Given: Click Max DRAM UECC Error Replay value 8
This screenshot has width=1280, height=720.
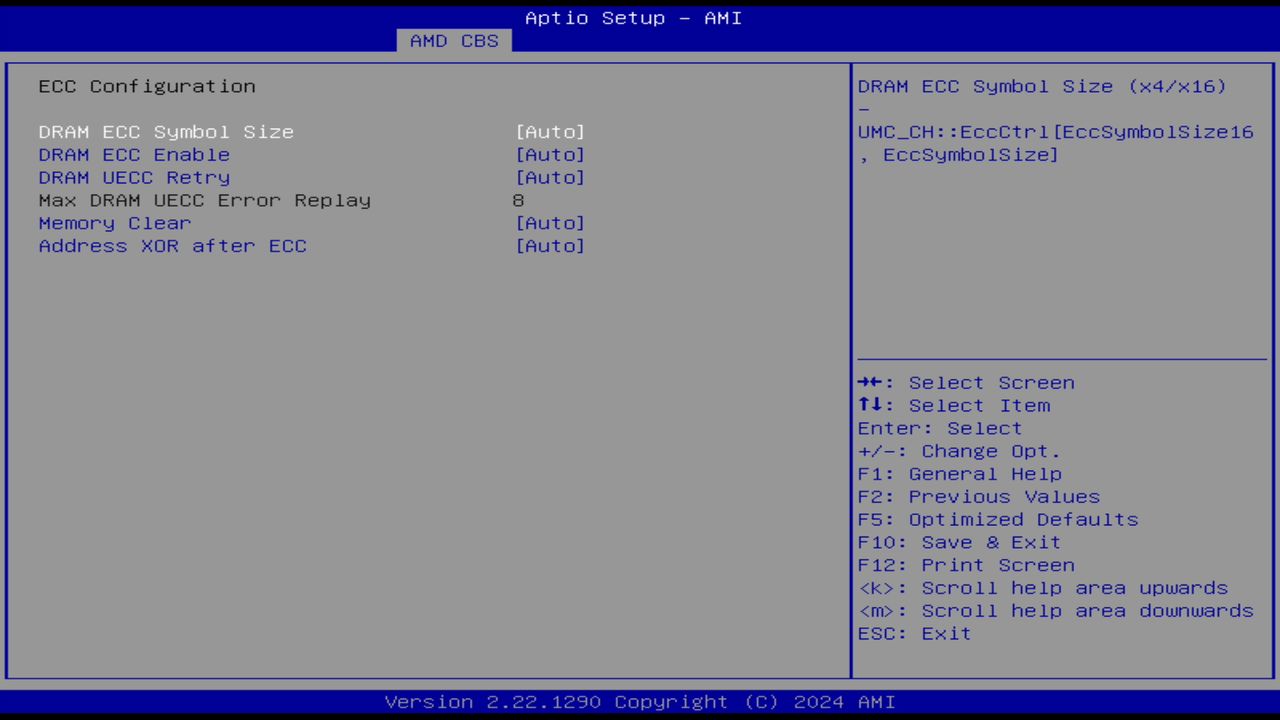Looking at the screenshot, I should coord(518,200).
